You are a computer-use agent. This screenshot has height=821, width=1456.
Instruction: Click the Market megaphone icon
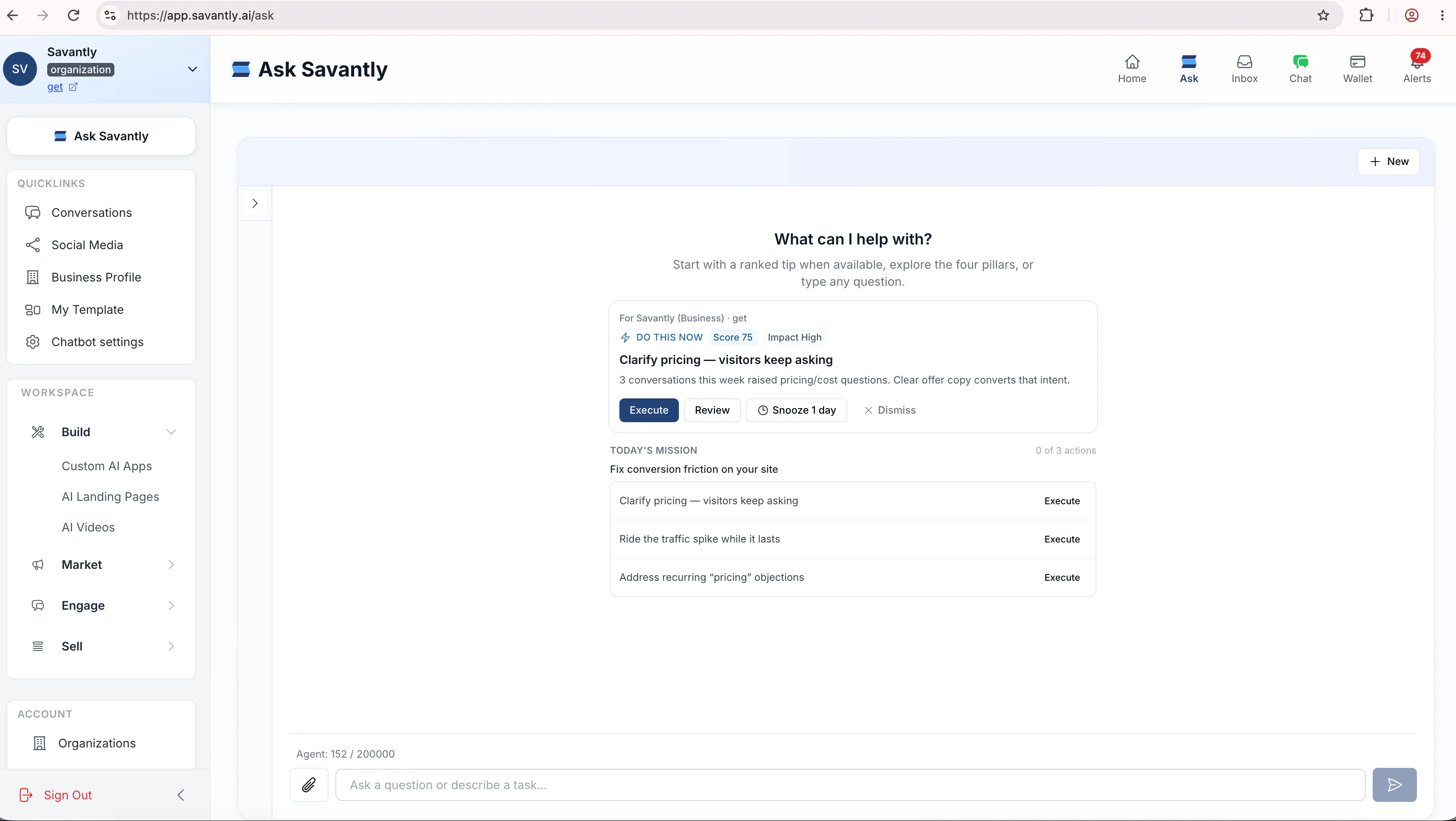(38, 565)
